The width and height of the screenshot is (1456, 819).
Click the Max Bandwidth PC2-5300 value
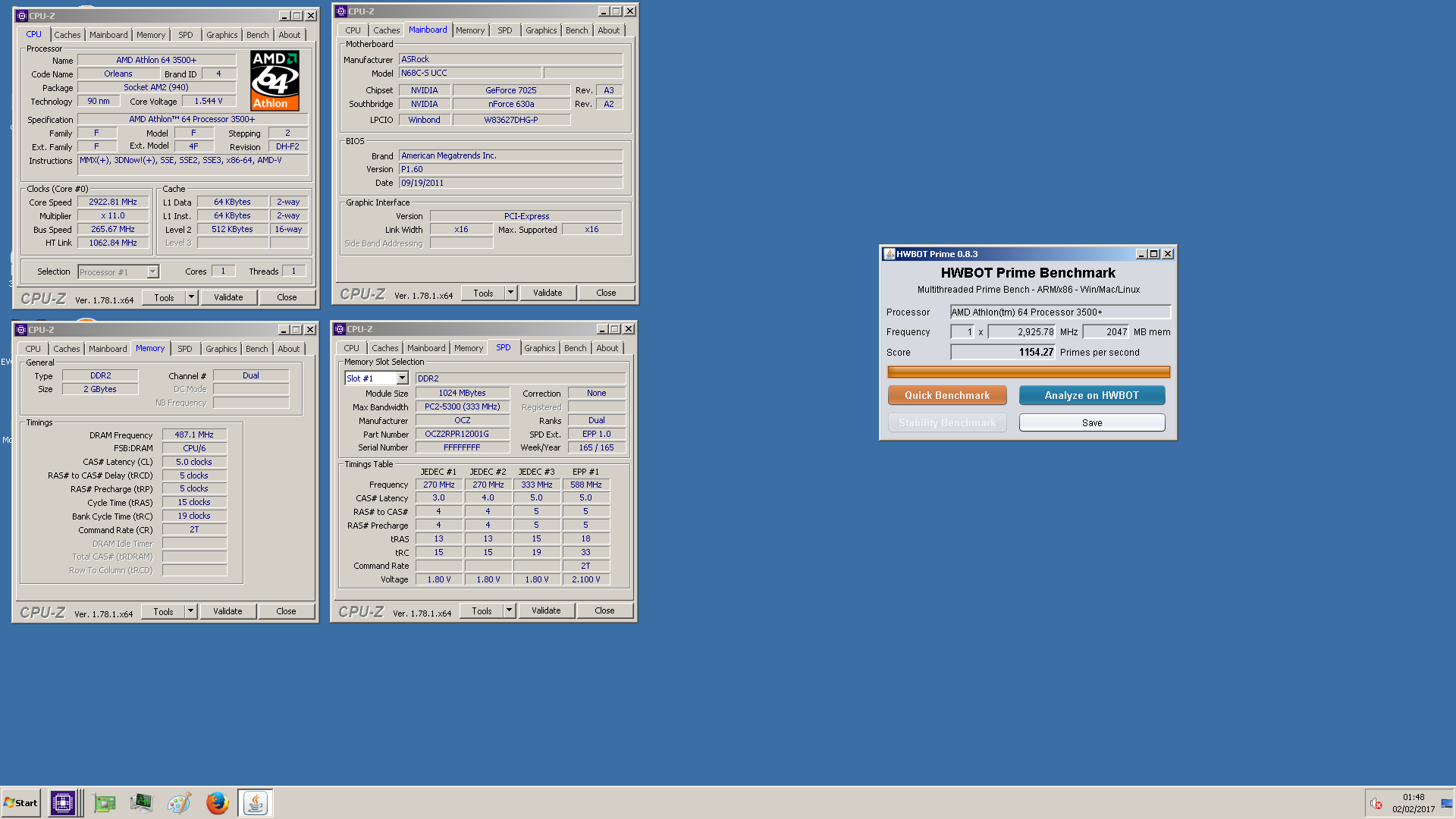tap(463, 406)
